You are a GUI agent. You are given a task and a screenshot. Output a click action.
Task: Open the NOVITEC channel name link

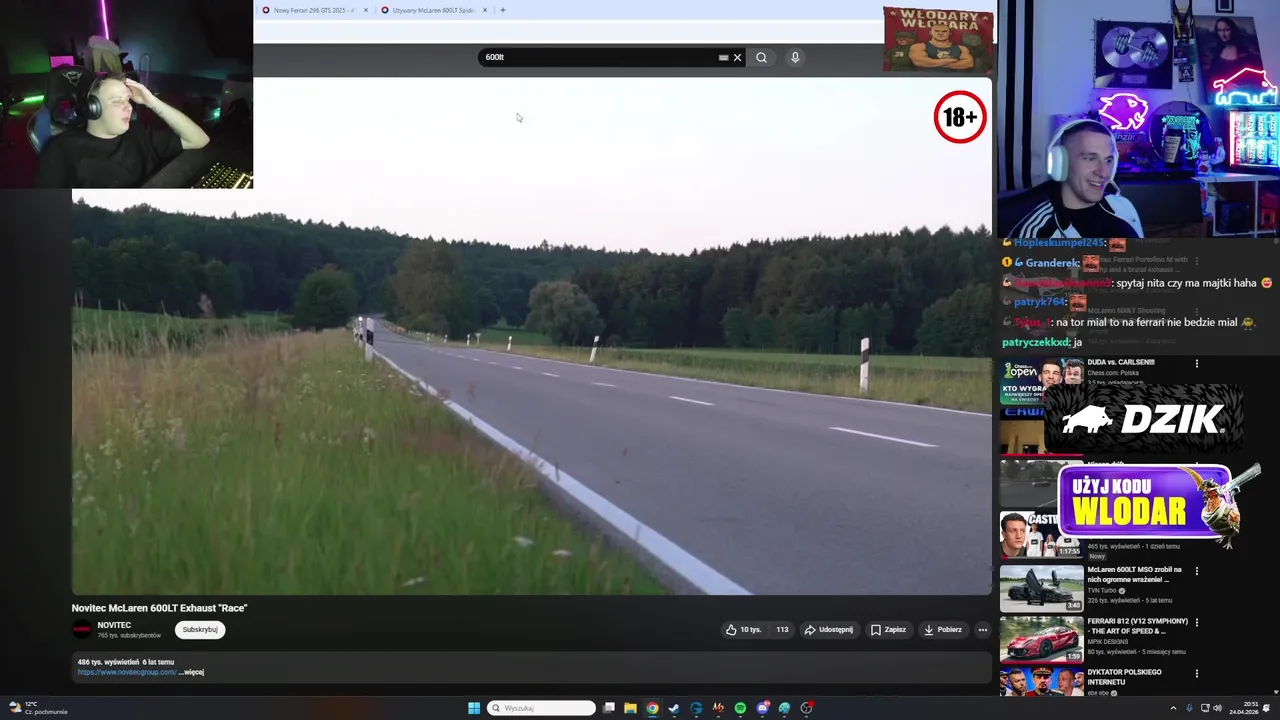tap(114, 625)
